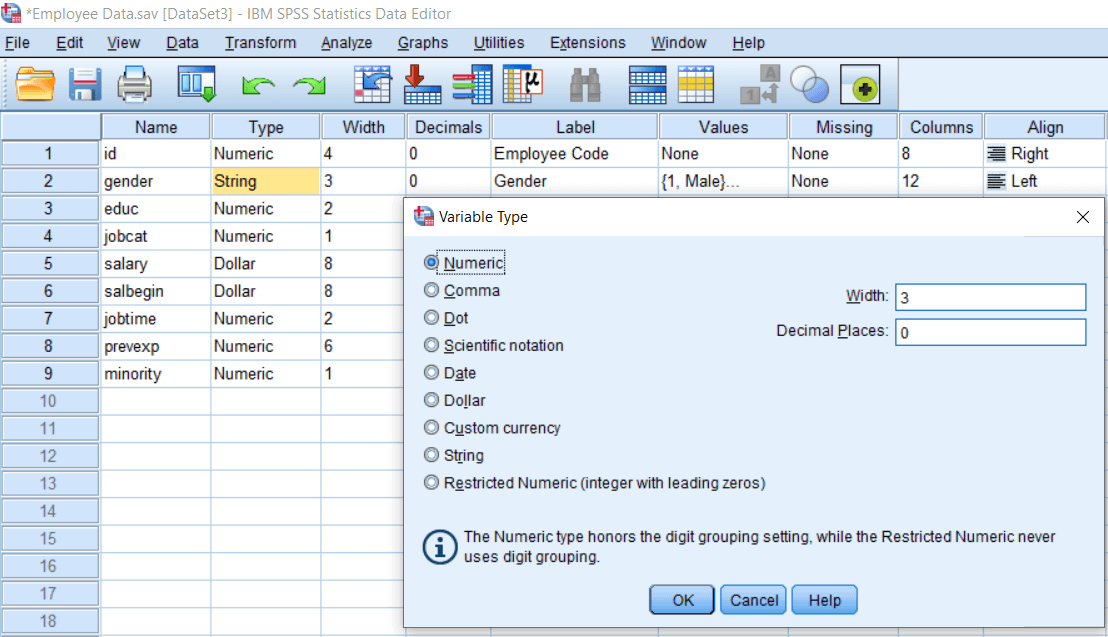The image size is (1108, 637).
Task: Open the Transform menu
Action: 261,43
